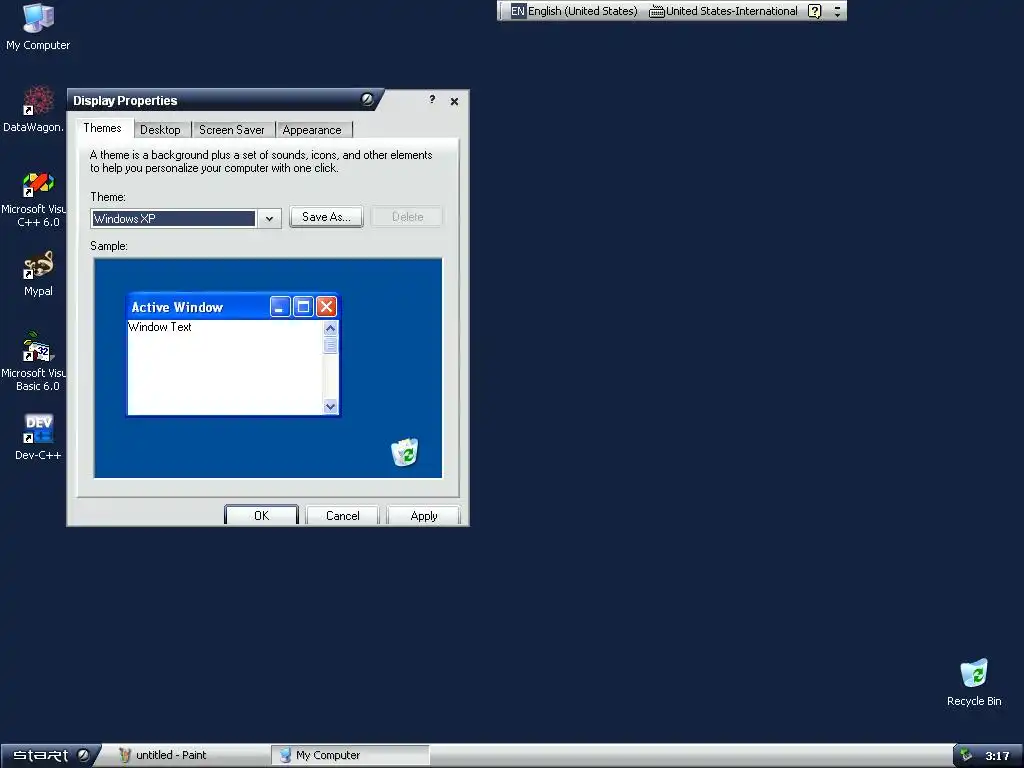Click the Display Properties help question mark
Screen dimensions: 1024x768
432,100
